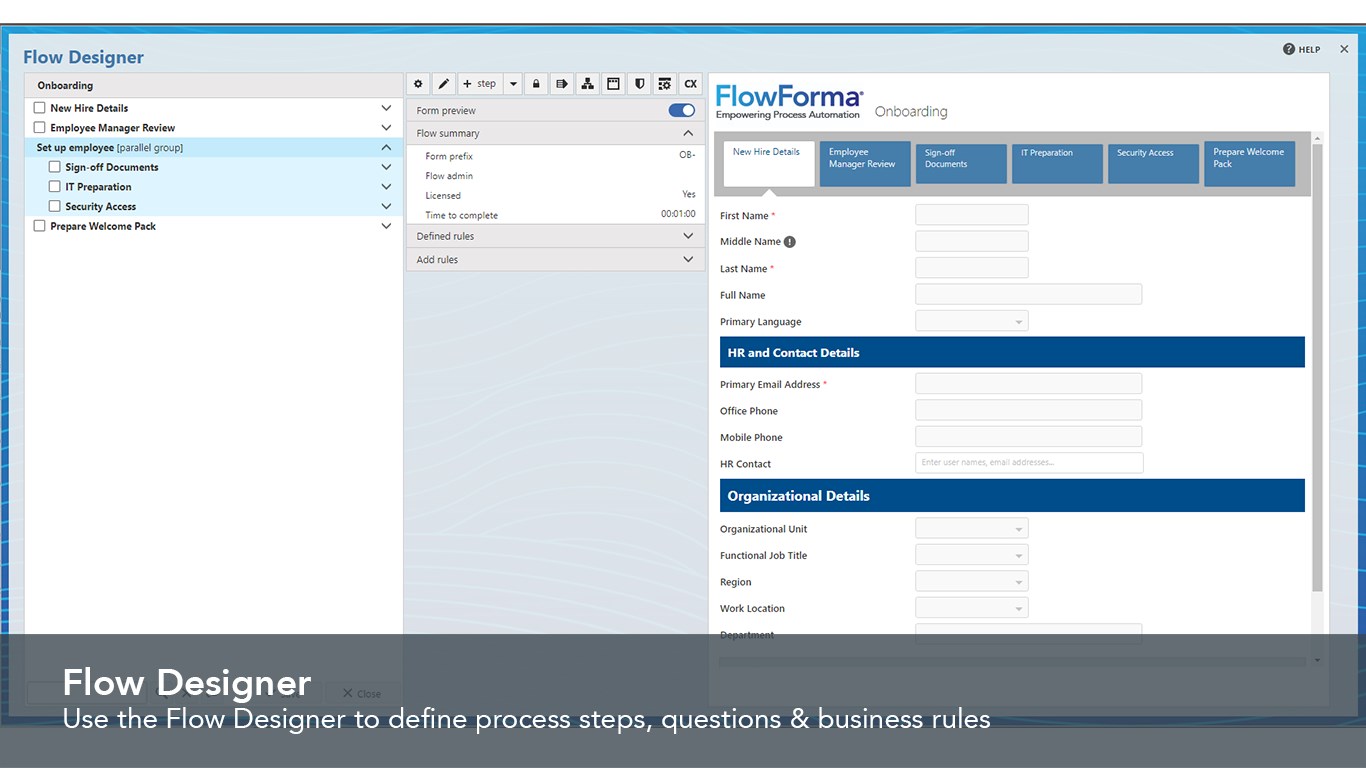Click the CX toolbar button
The height and width of the screenshot is (768, 1366).
tap(691, 84)
